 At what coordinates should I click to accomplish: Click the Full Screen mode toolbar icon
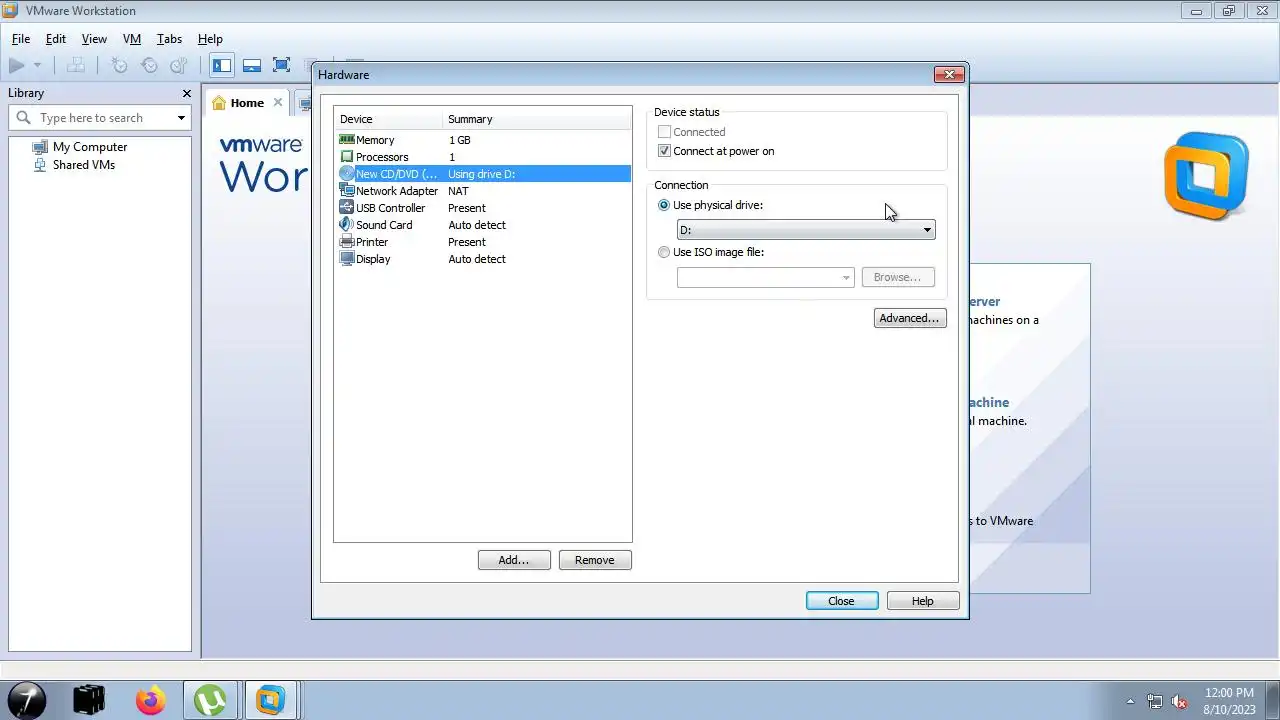[282, 65]
